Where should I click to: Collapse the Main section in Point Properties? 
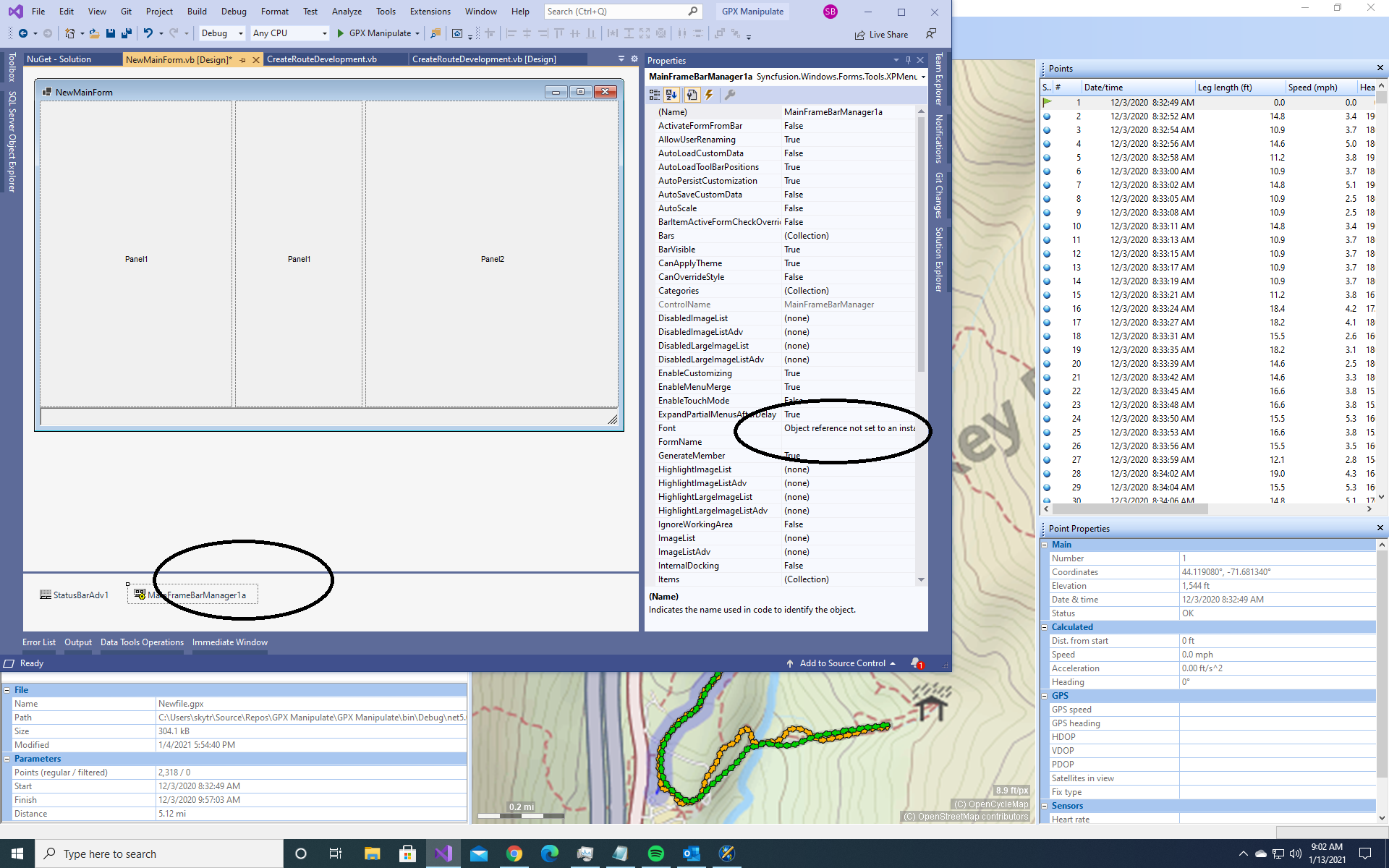[x=1045, y=545]
